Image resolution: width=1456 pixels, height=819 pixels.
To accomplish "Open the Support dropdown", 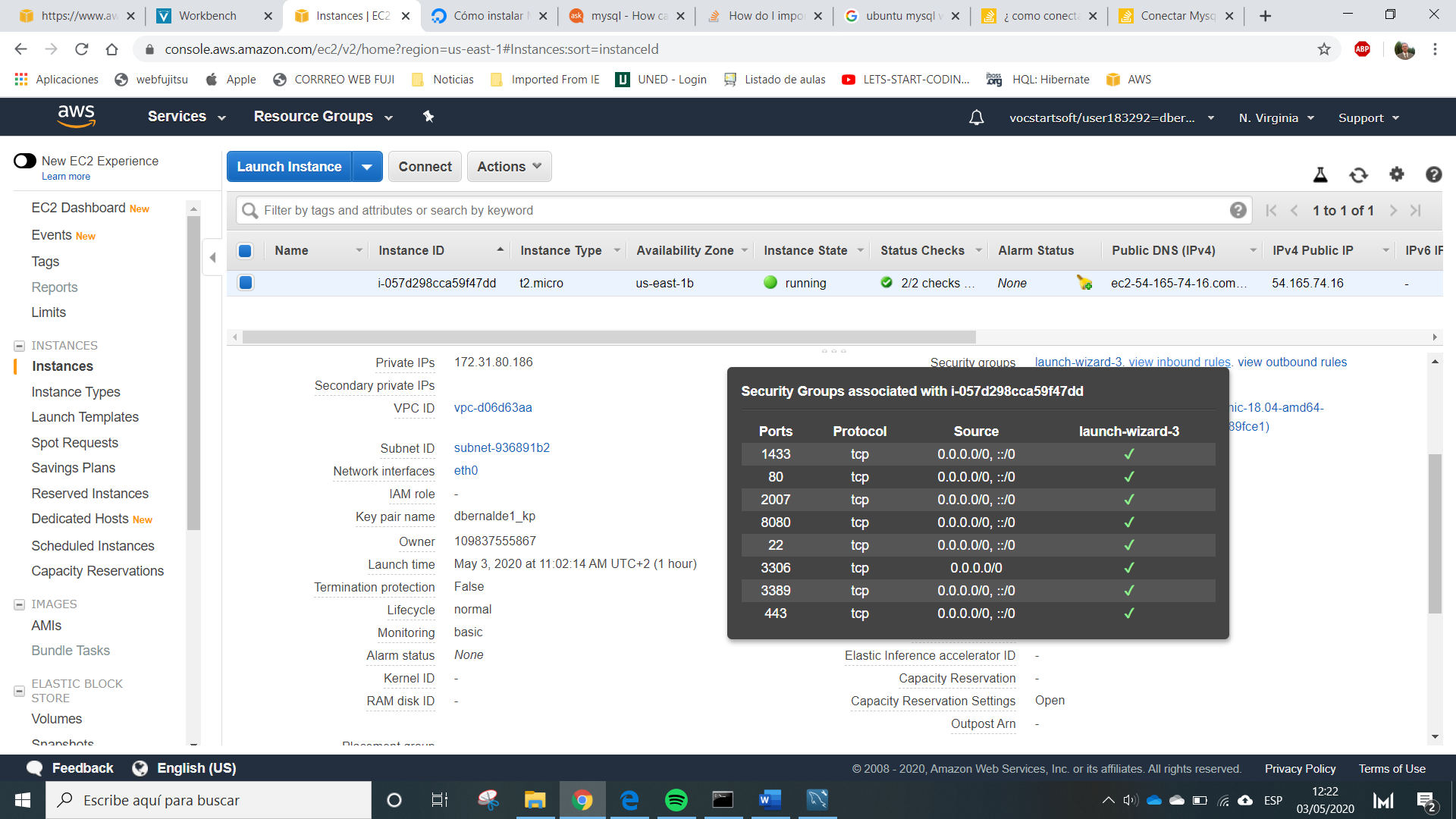I will tap(1369, 118).
